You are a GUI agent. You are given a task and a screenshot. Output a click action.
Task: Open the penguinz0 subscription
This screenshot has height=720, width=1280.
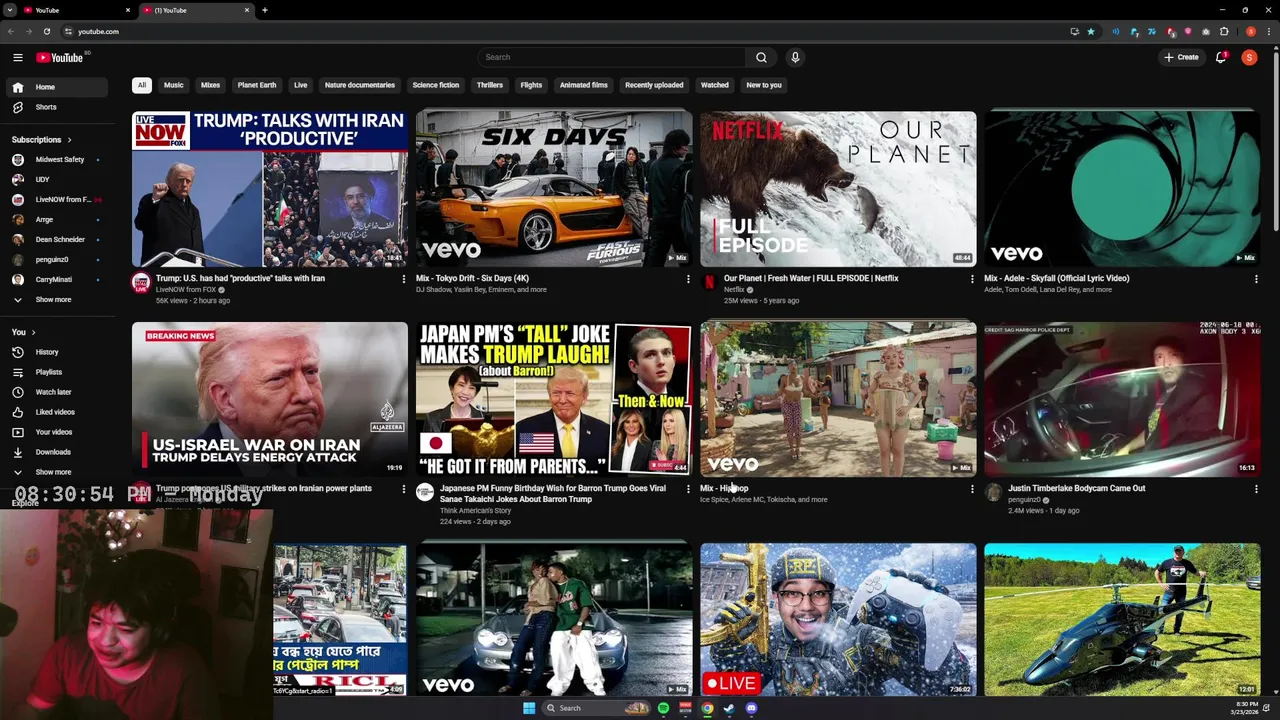tap(56, 260)
